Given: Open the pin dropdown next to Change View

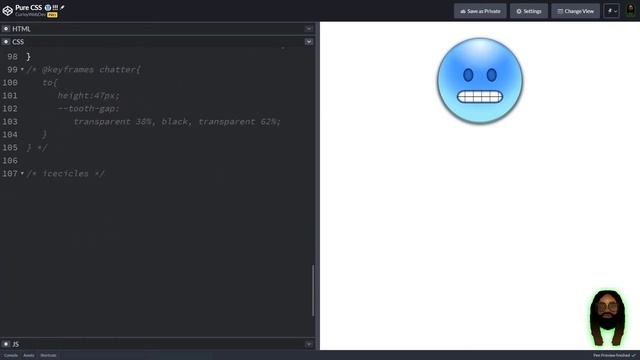Looking at the screenshot, I should pyautogui.click(x=612, y=11).
